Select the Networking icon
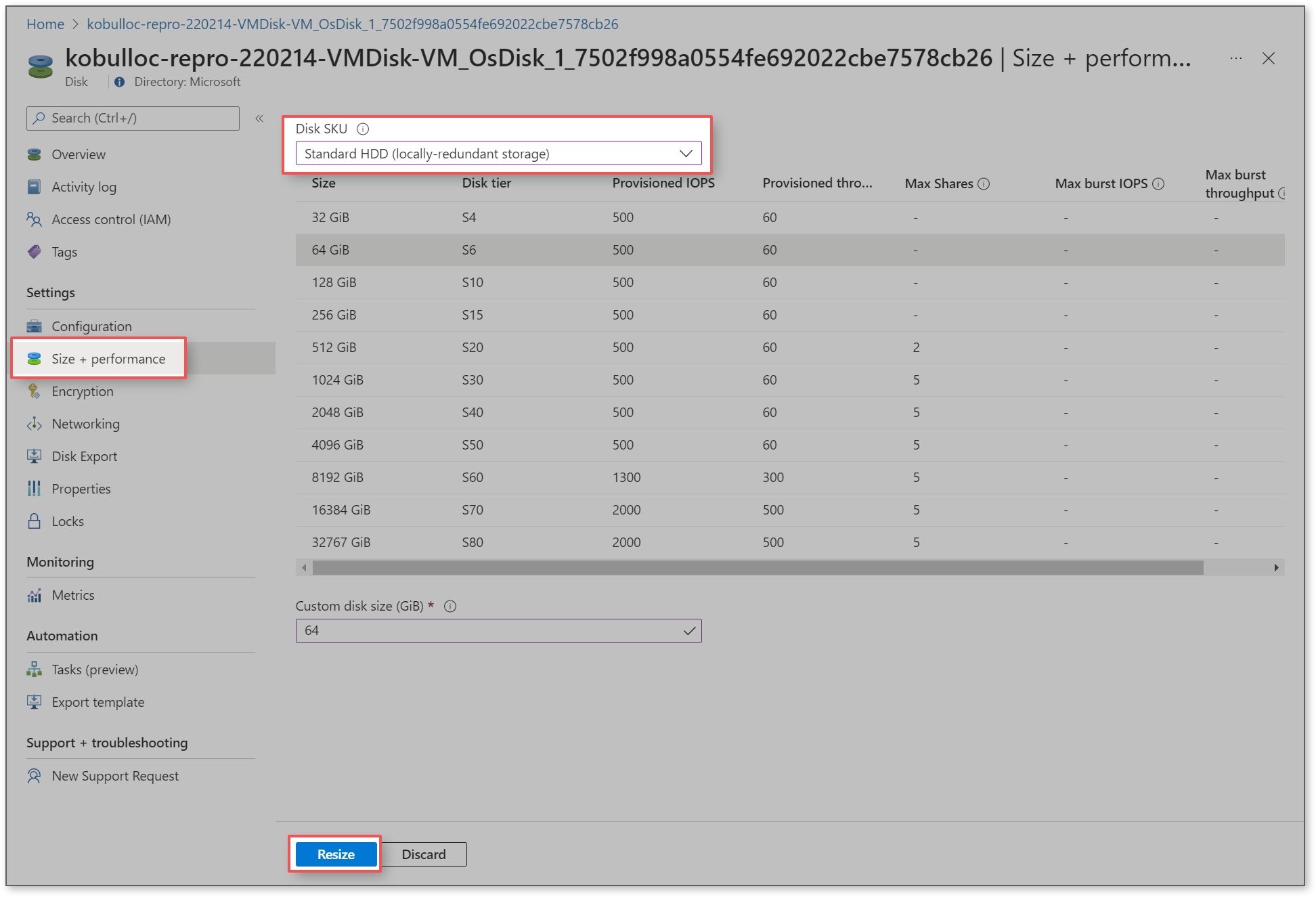The image size is (1316, 897). click(x=35, y=424)
